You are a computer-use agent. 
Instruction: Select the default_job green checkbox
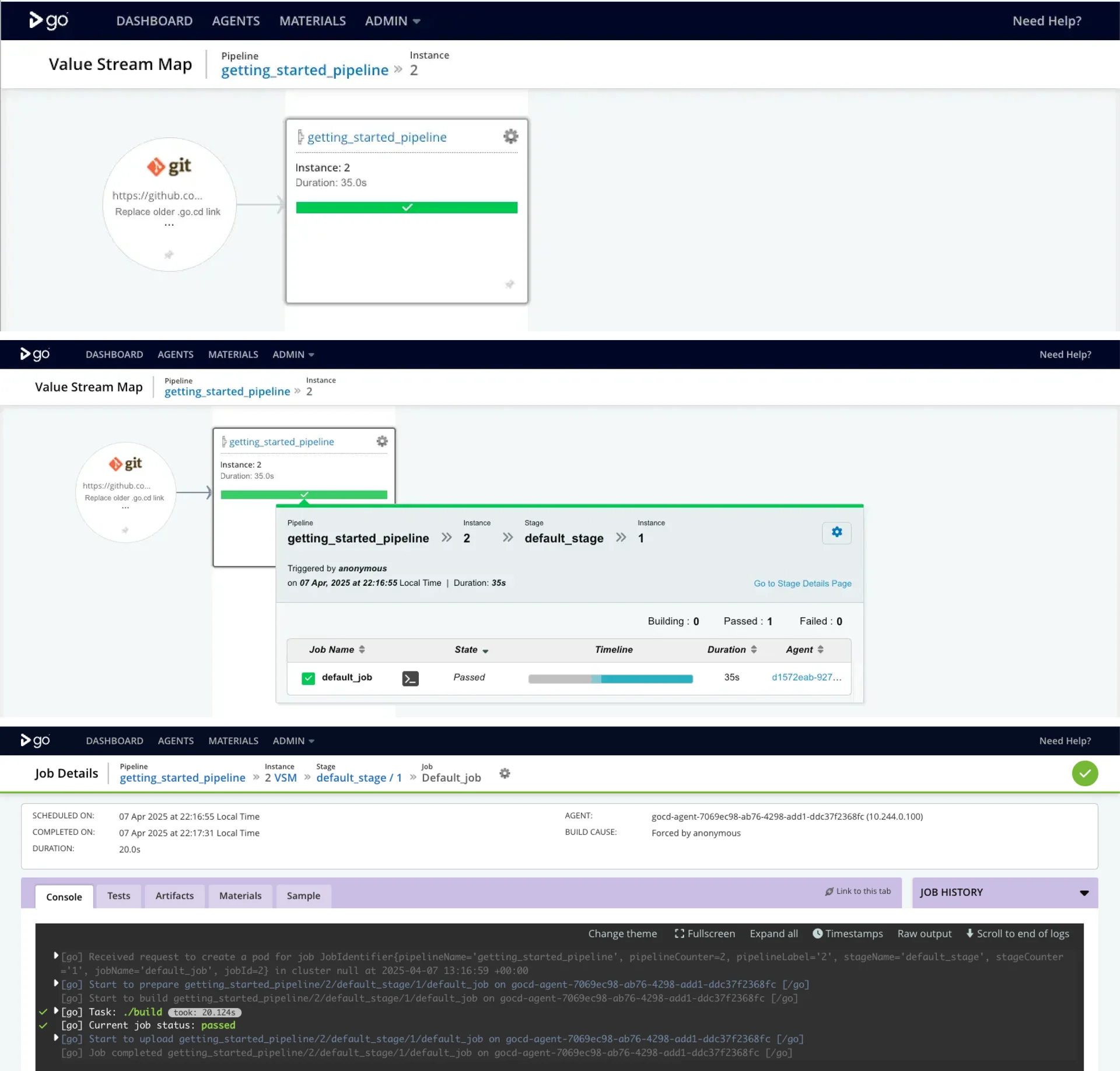coord(308,678)
